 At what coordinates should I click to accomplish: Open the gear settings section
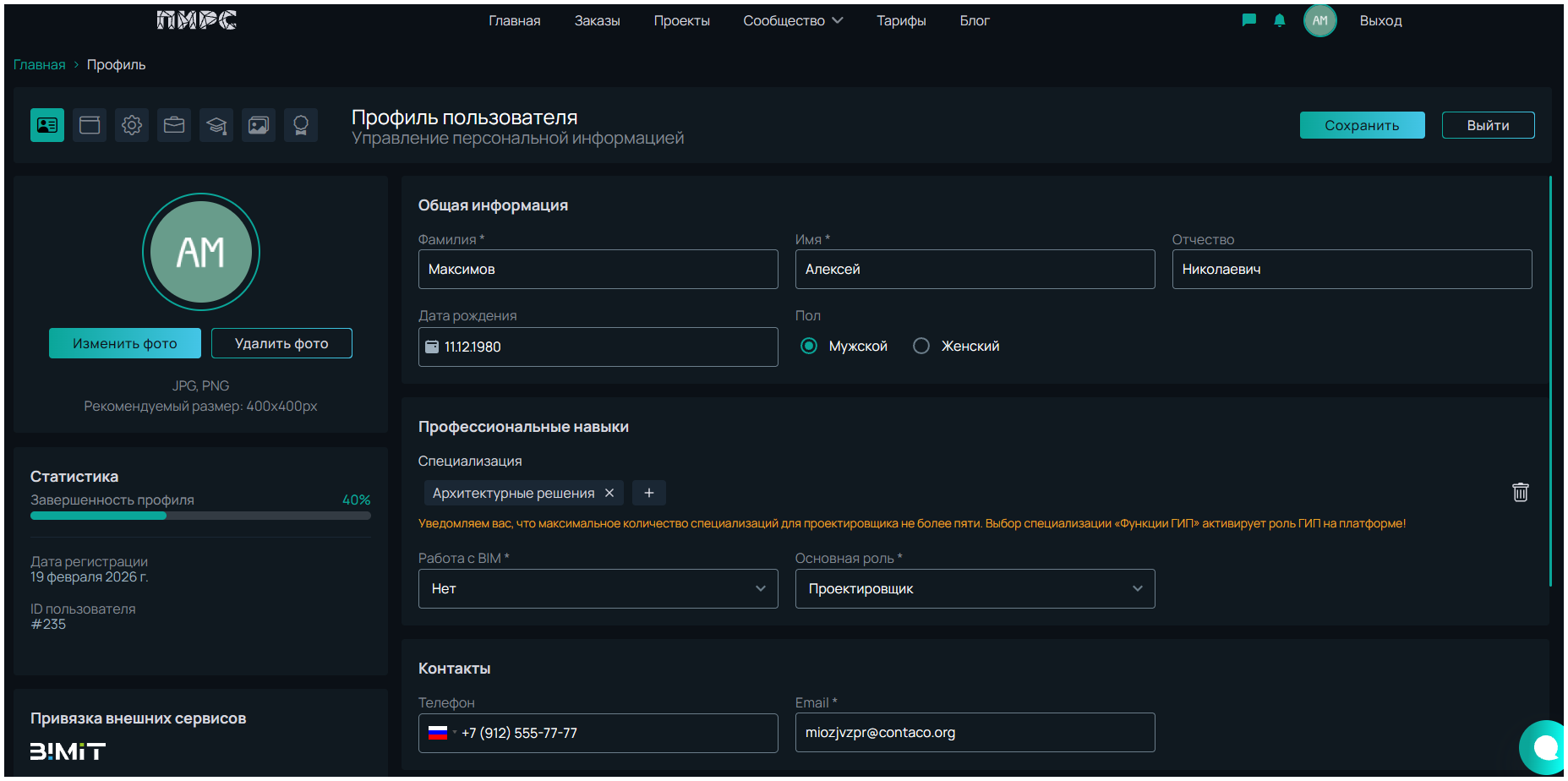click(x=132, y=125)
